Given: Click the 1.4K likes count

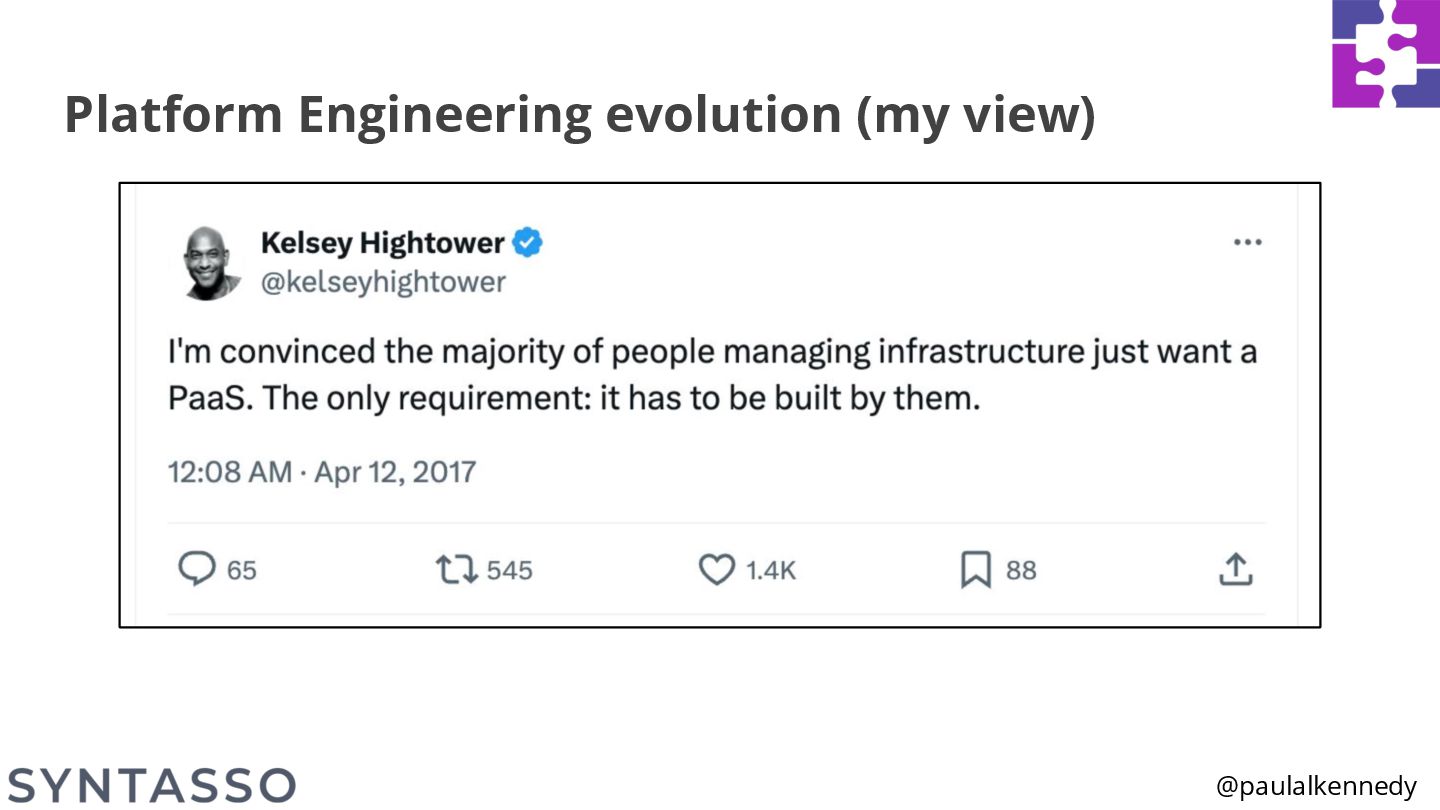Looking at the screenshot, I should tap(771, 570).
